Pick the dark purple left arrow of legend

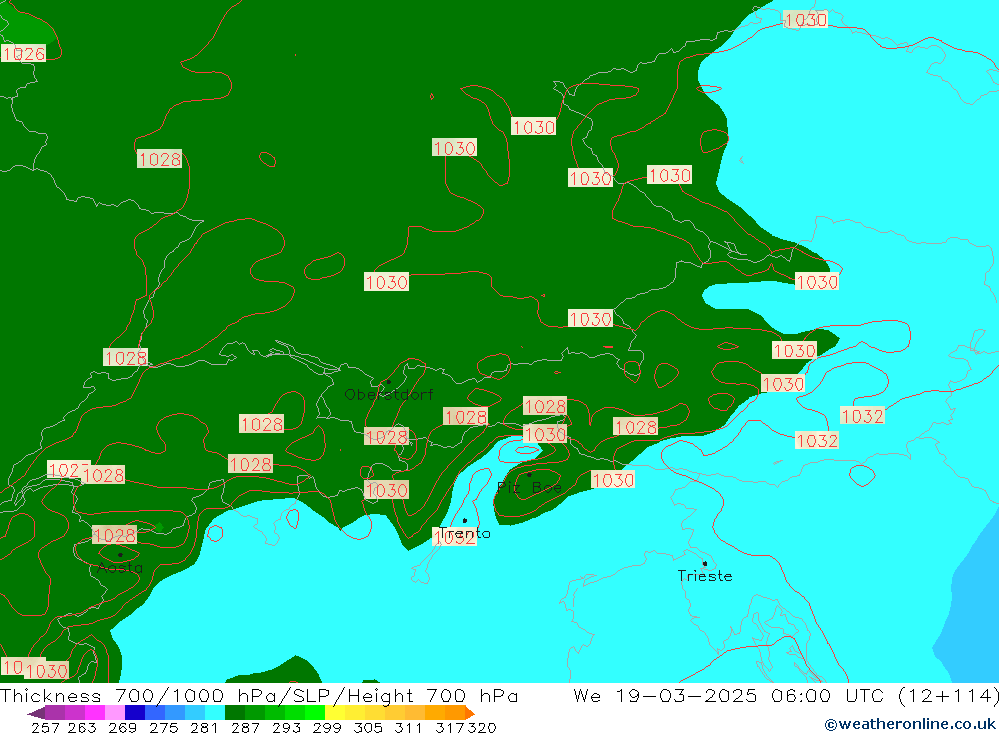coord(36,713)
